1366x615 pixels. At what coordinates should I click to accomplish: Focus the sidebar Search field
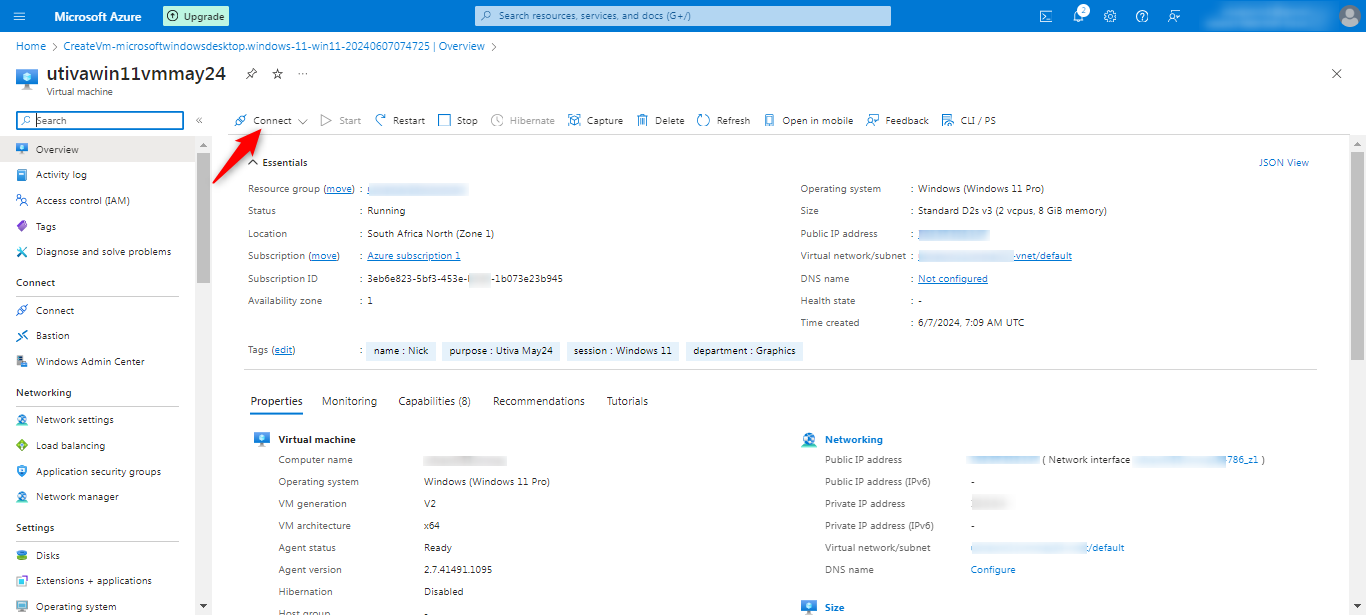pos(100,120)
